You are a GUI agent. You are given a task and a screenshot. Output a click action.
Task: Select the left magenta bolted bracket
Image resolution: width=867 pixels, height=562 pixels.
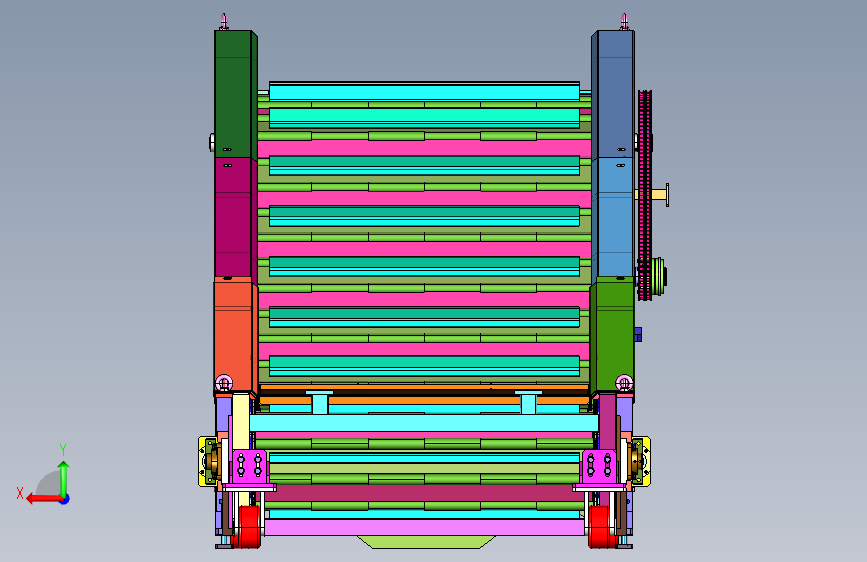(x=249, y=465)
